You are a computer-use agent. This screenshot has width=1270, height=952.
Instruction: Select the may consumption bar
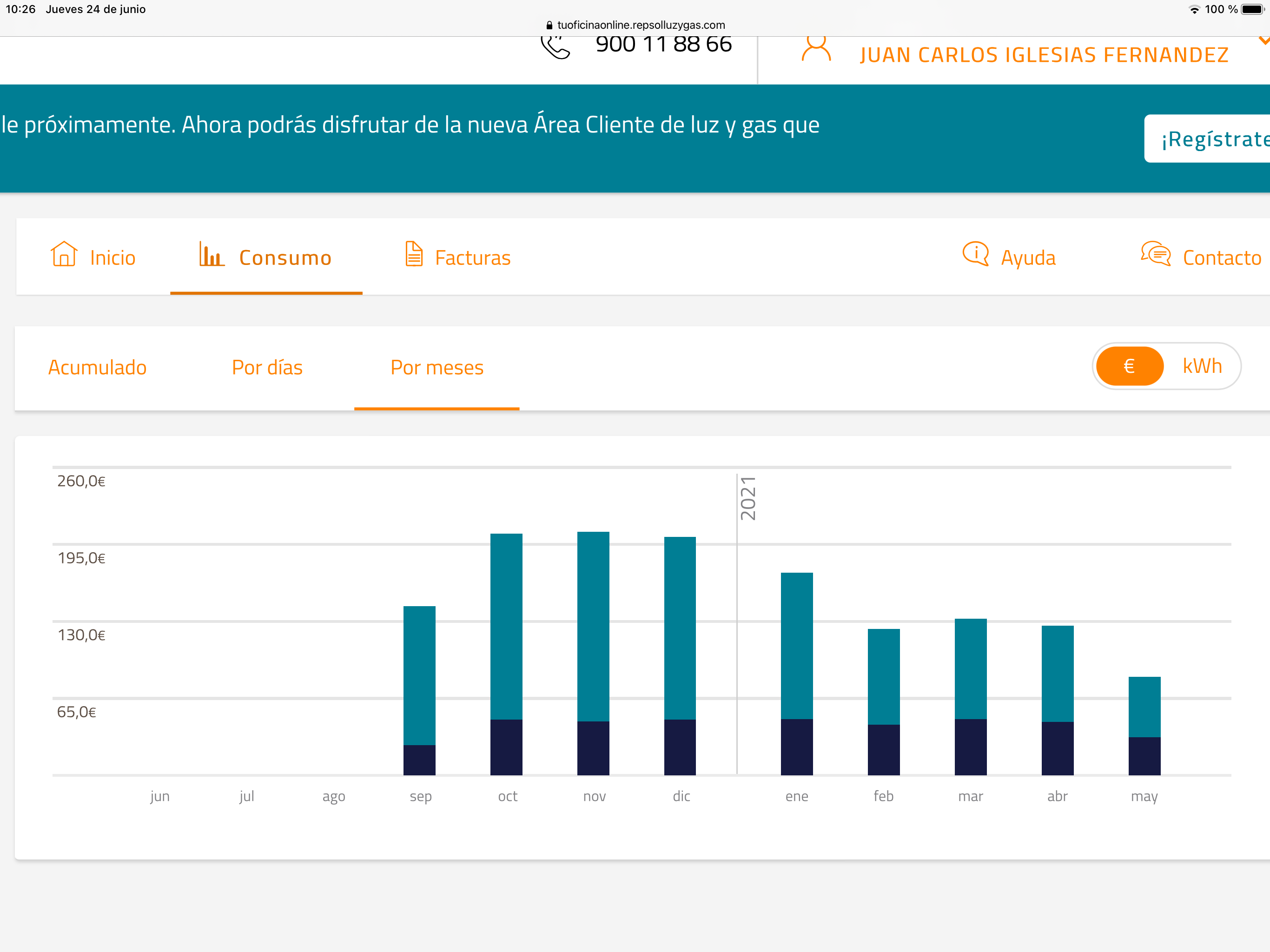(x=1144, y=727)
